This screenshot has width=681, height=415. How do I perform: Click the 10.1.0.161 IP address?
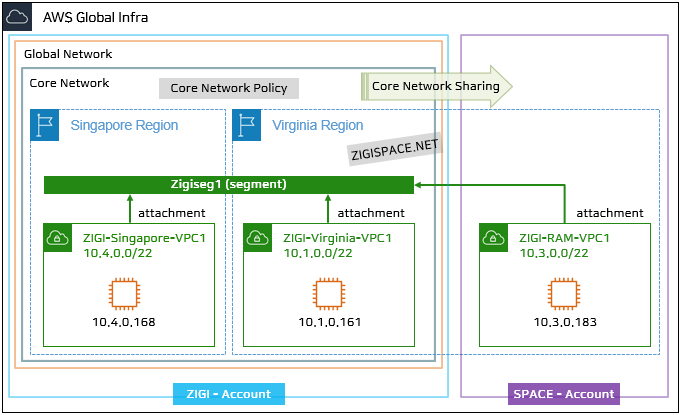click(x=330, y=322)
